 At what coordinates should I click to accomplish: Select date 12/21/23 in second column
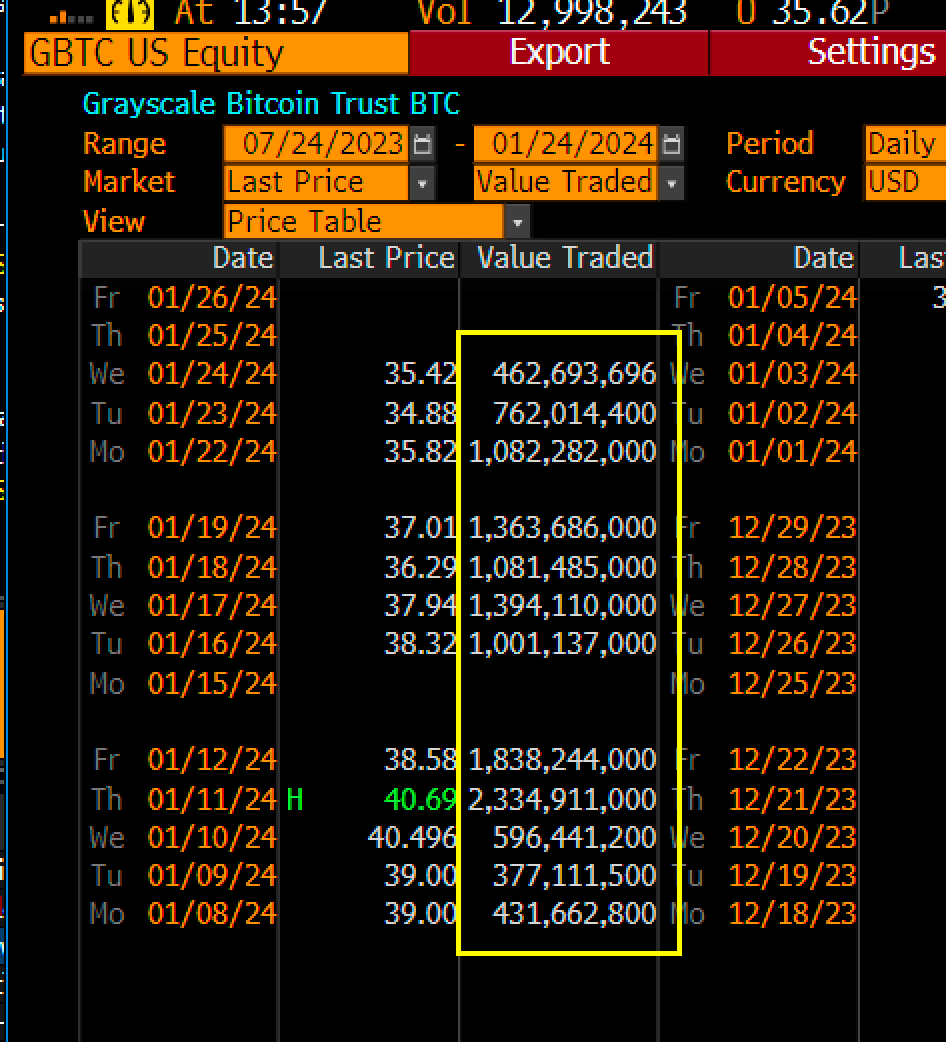click(793, 799)
